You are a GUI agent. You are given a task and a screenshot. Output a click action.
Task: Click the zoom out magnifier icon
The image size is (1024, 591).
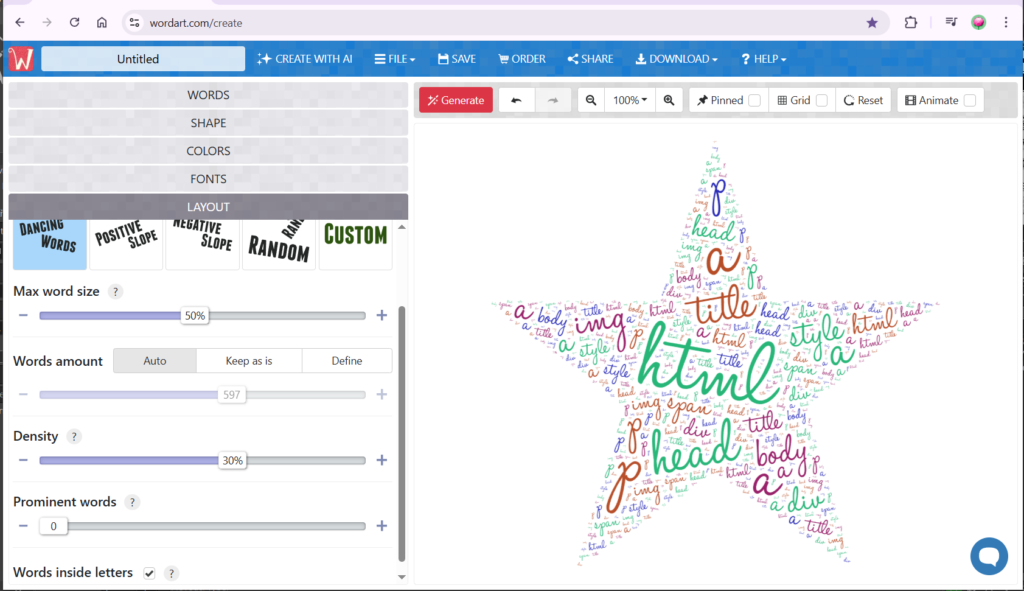pyautogui.click(x=591, y=100)
